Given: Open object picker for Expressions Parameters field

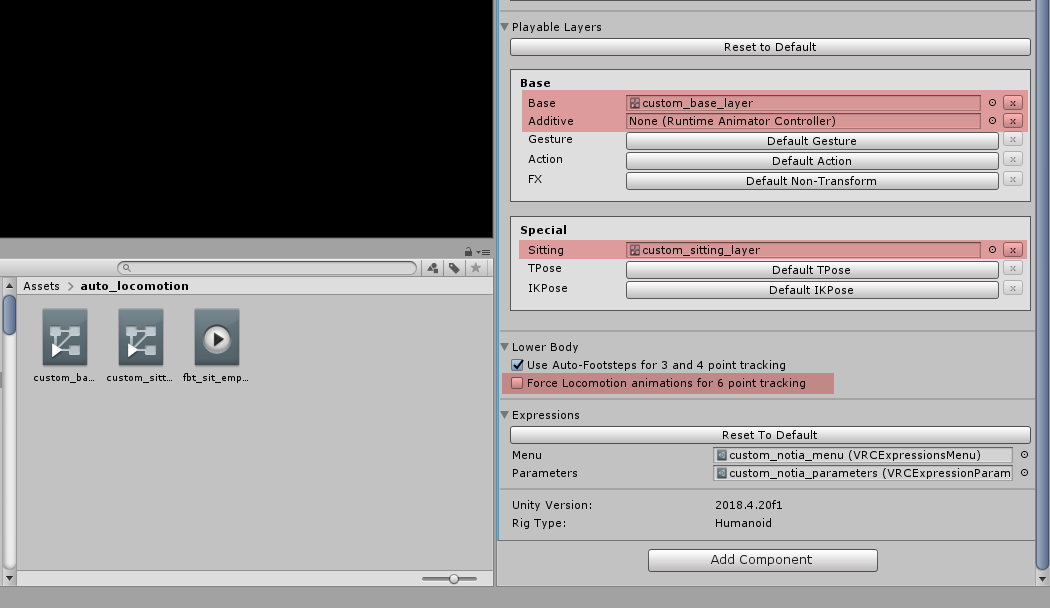Looking at the screenshot, I should coord(1024,473).
